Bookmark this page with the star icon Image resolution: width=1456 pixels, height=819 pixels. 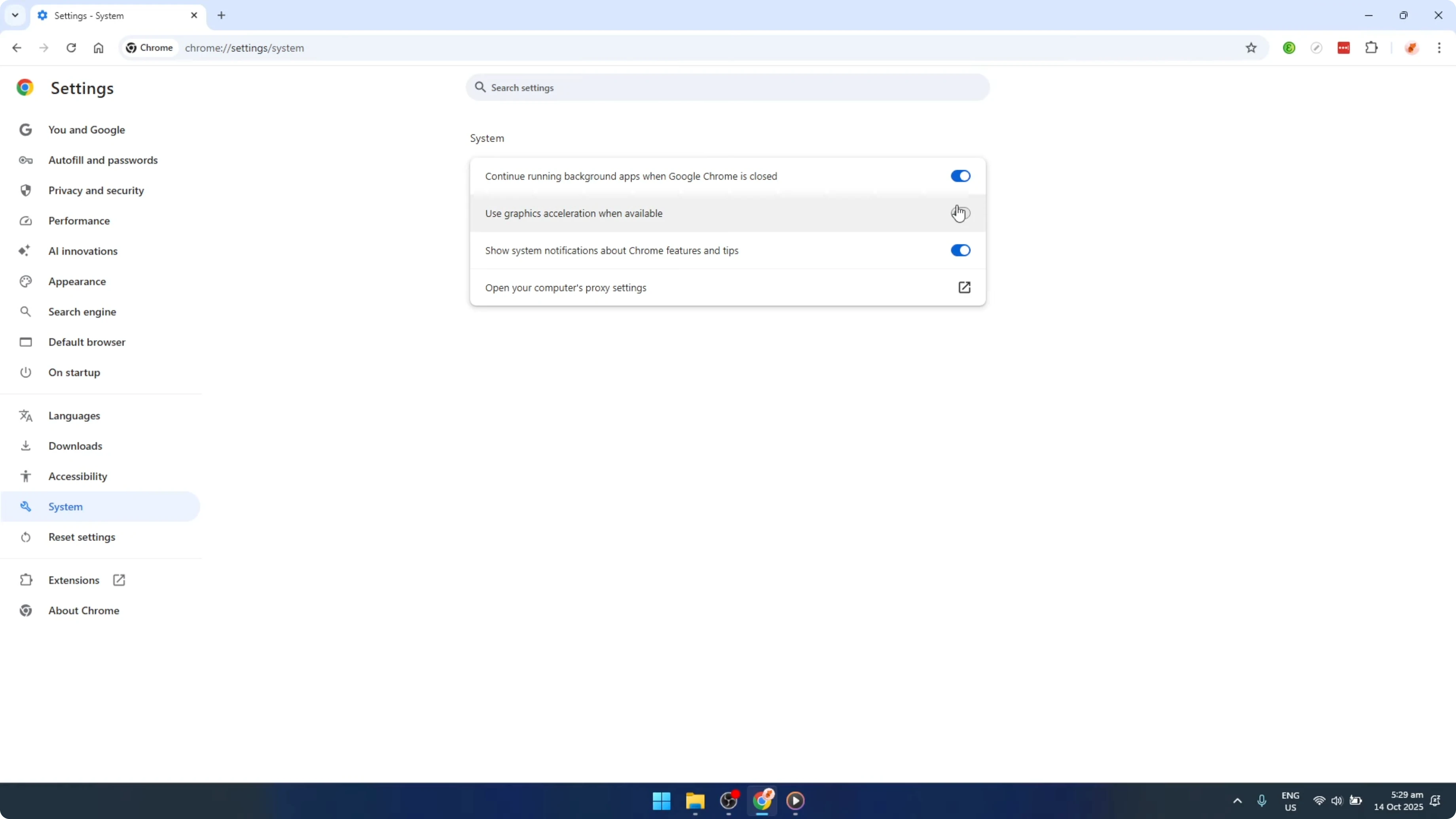(x=1251, y=47)
